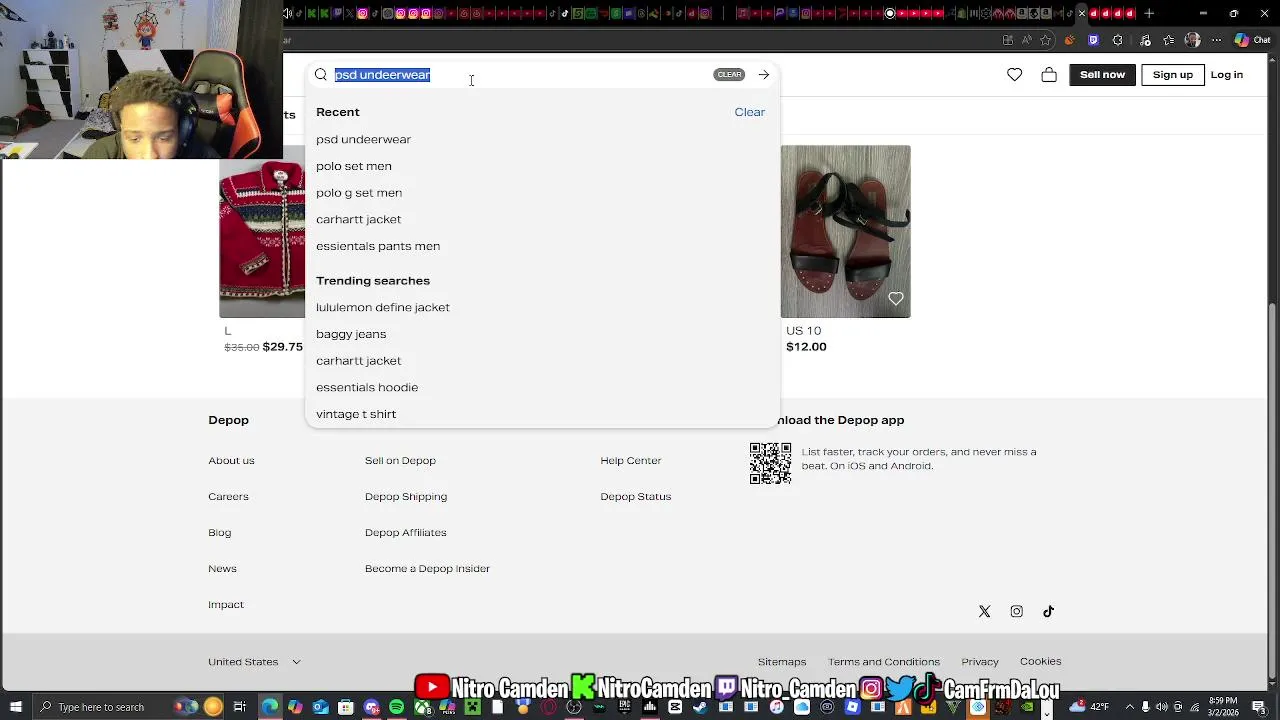Clear the search field with CLEAR button
This screenshot has height=720, width=1280.
[729, 75]
